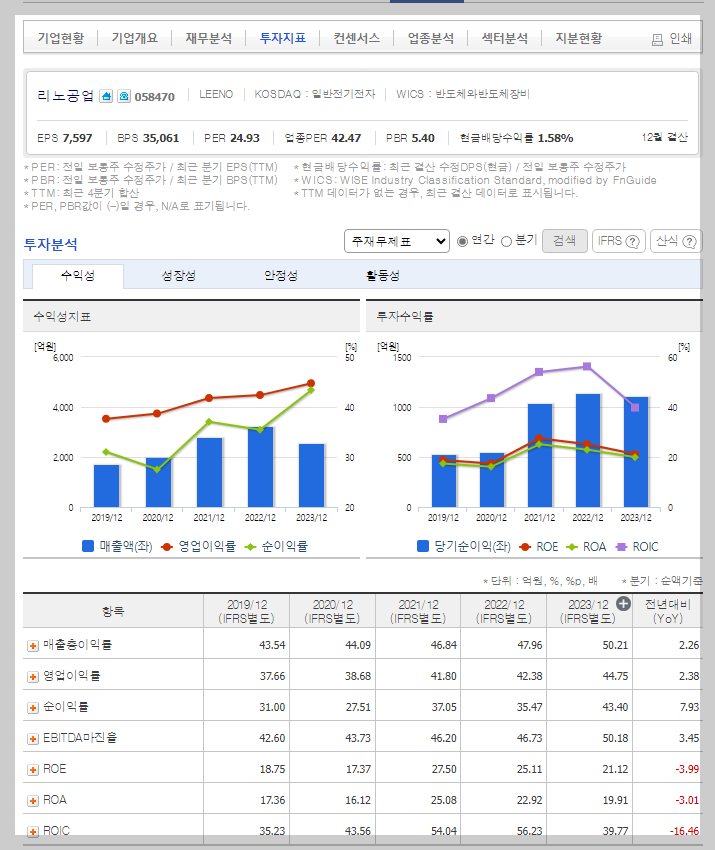Switch to the 활동성 tab

383,276
